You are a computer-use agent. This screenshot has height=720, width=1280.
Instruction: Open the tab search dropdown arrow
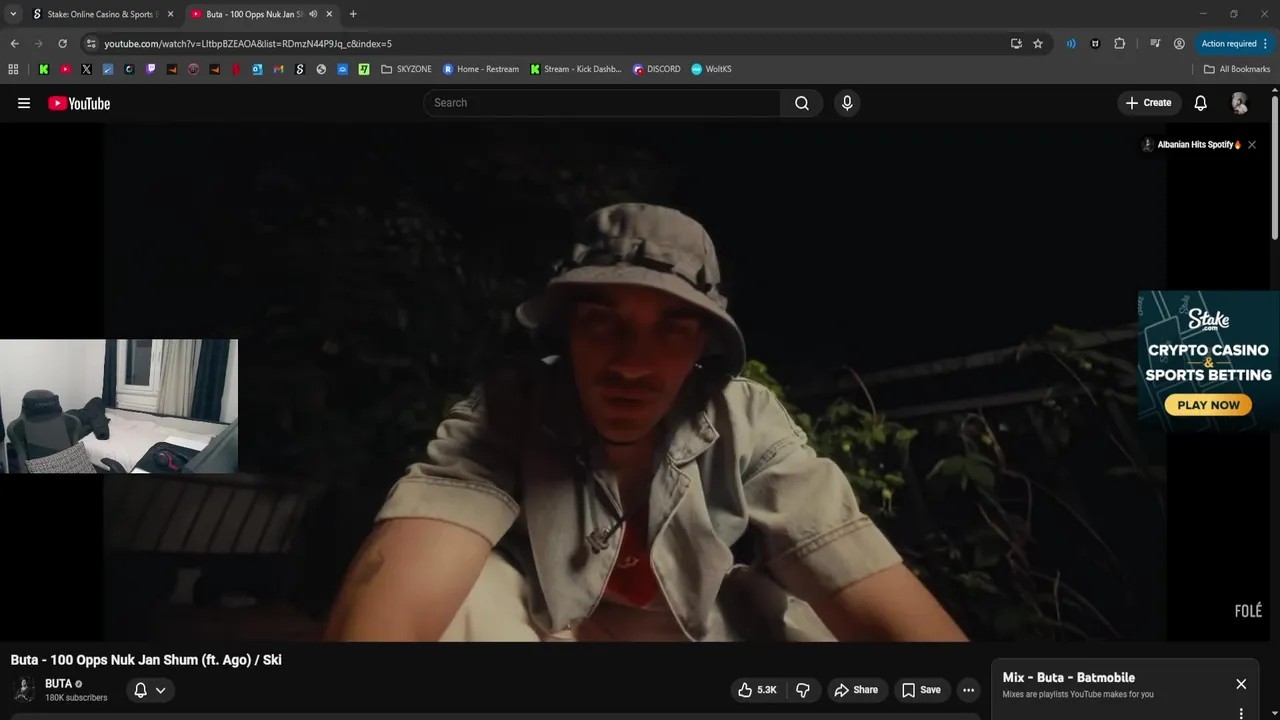pyautogui.click(x=13, y=14)
